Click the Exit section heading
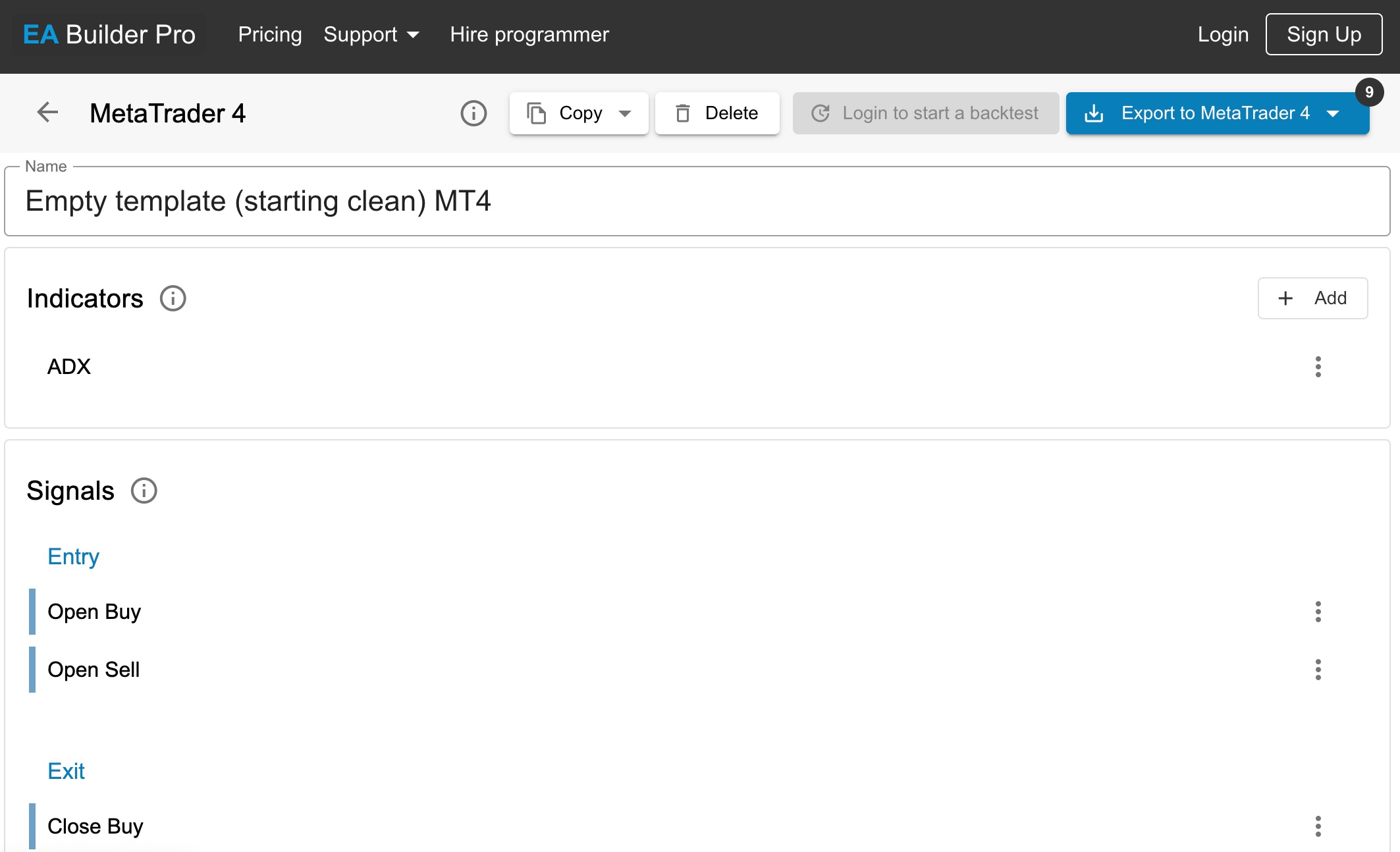The height and width of the screenshot is (852, 1400). (x=66, y=771)
